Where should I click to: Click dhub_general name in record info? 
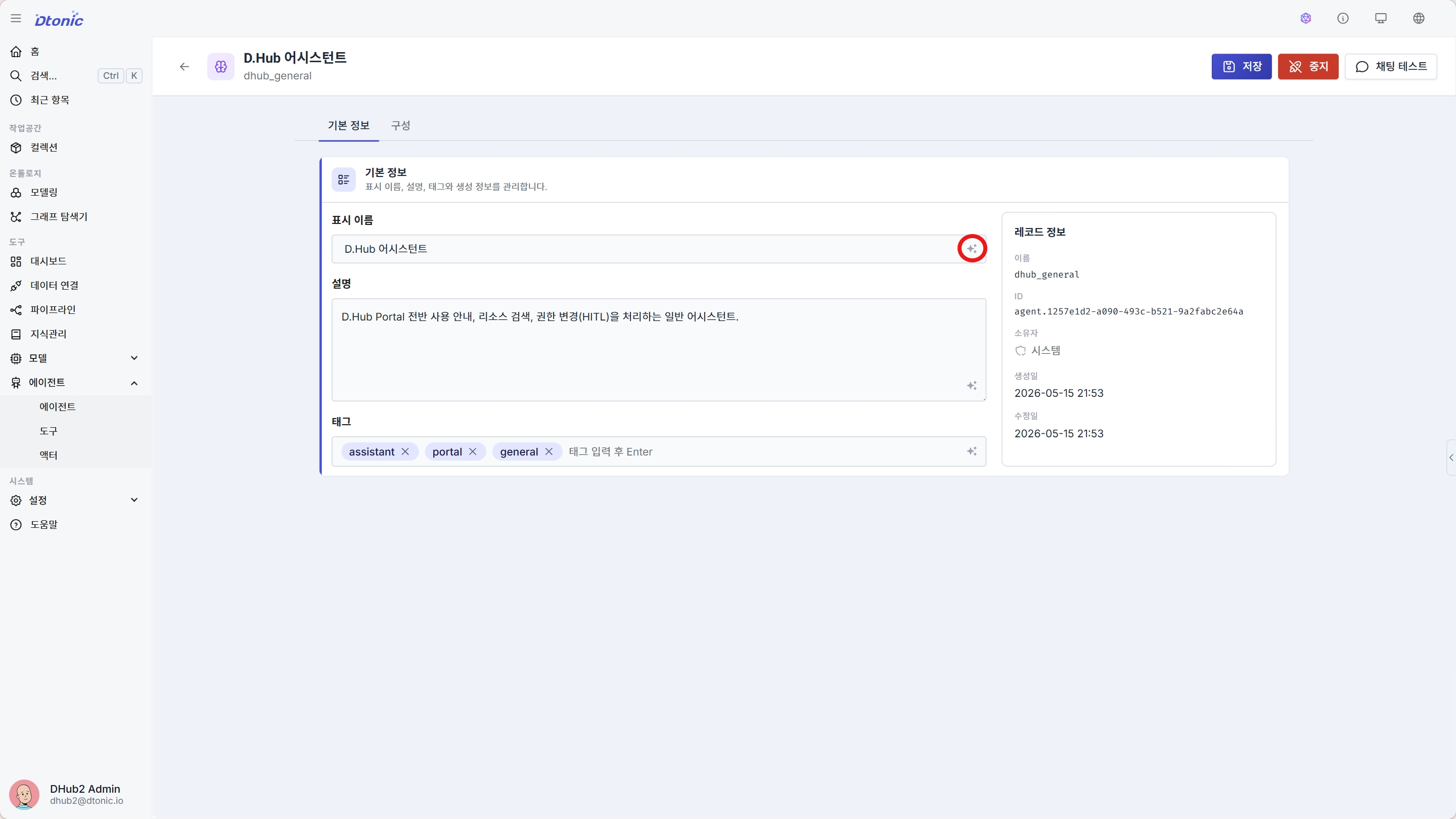click(x=1047, y=275)
